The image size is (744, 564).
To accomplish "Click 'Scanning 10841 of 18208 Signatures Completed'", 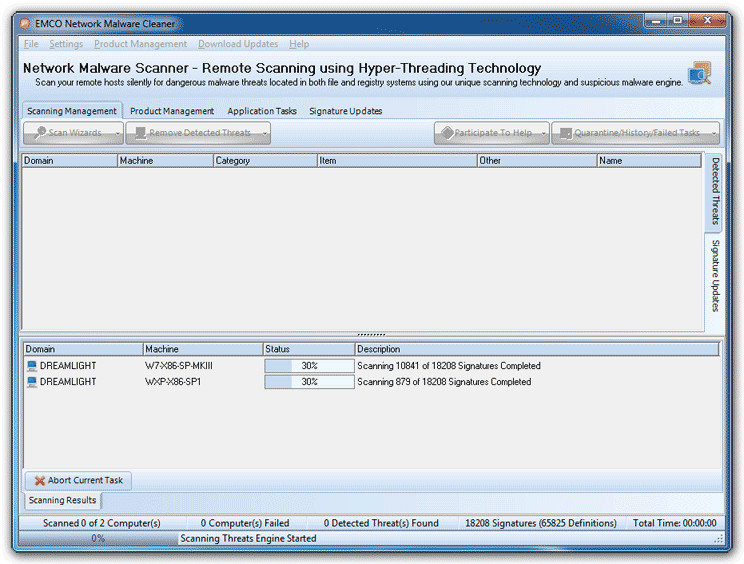I will point(449,366).
